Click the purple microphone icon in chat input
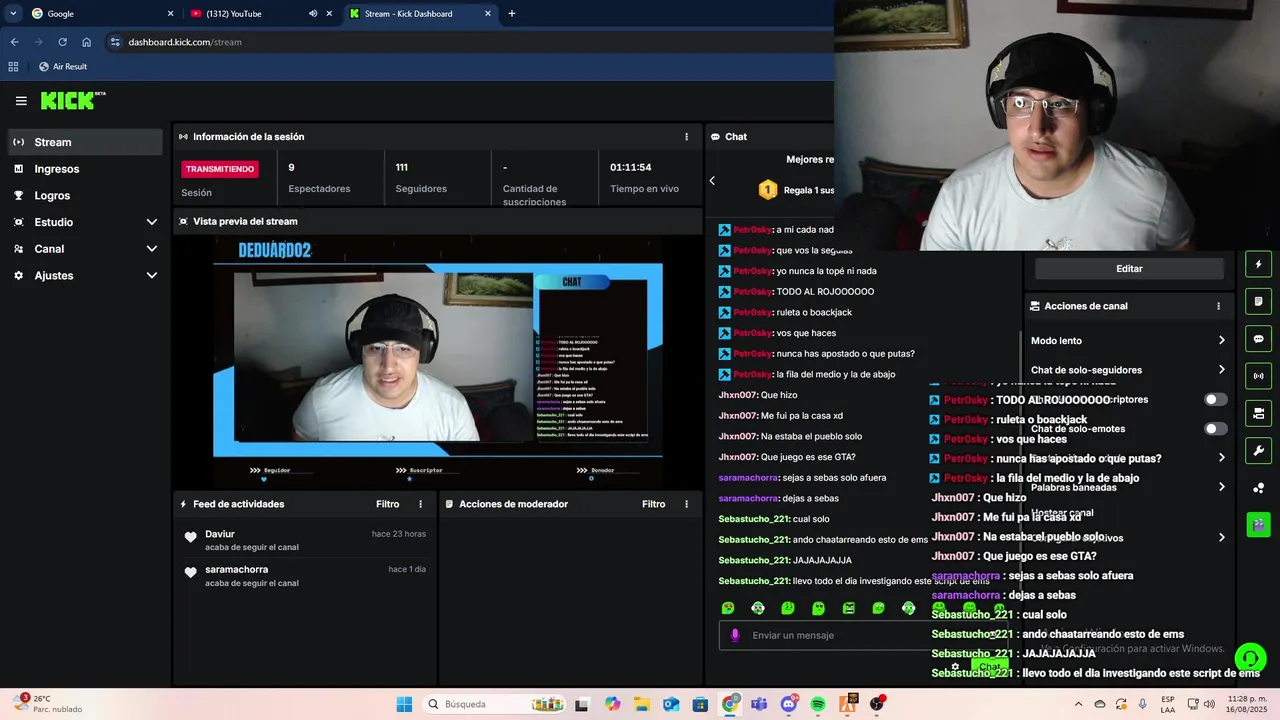Viewport: 1280px width, 720px height. pos(735,635)
